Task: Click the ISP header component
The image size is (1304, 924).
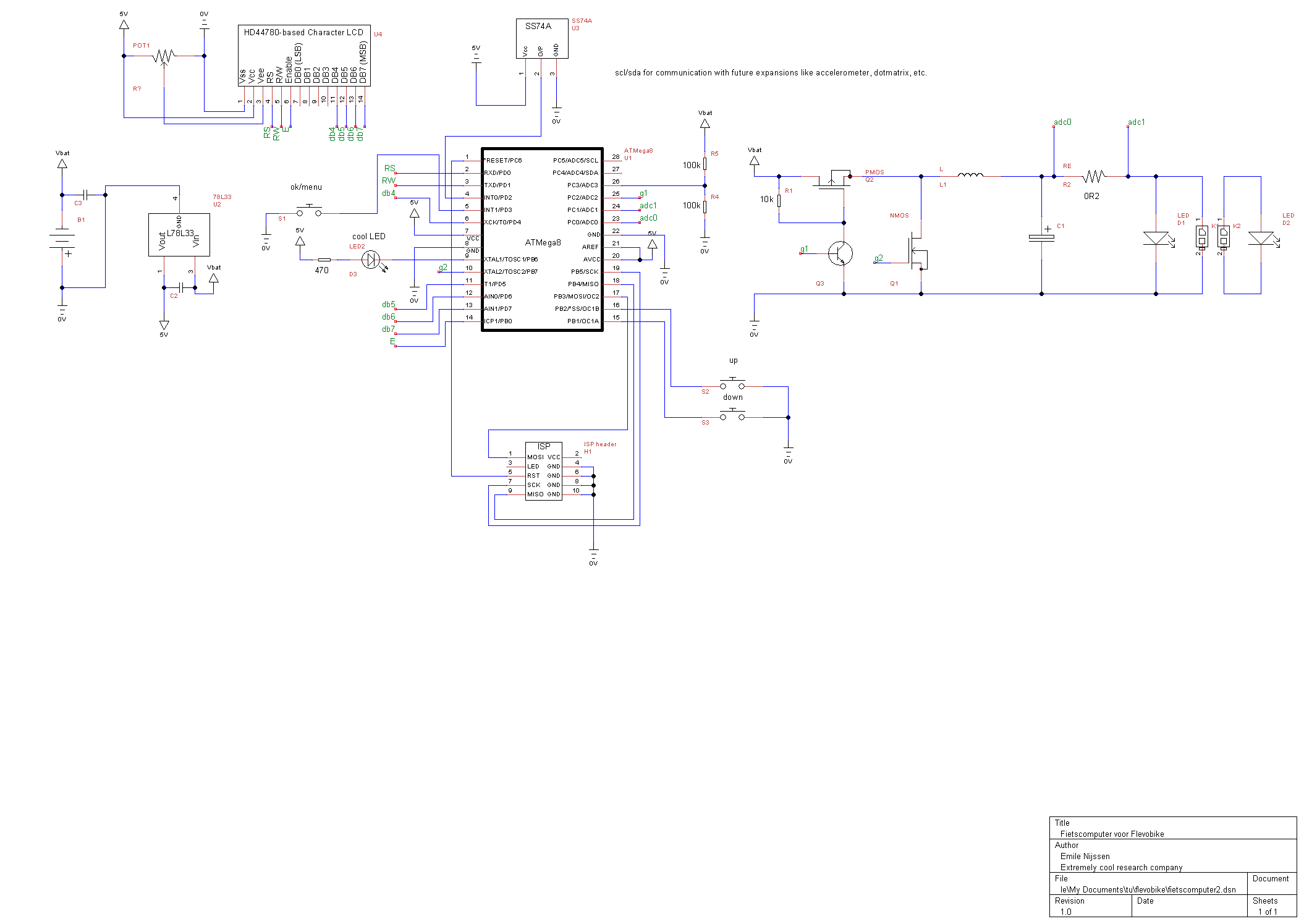Action: tap(543, 471)
